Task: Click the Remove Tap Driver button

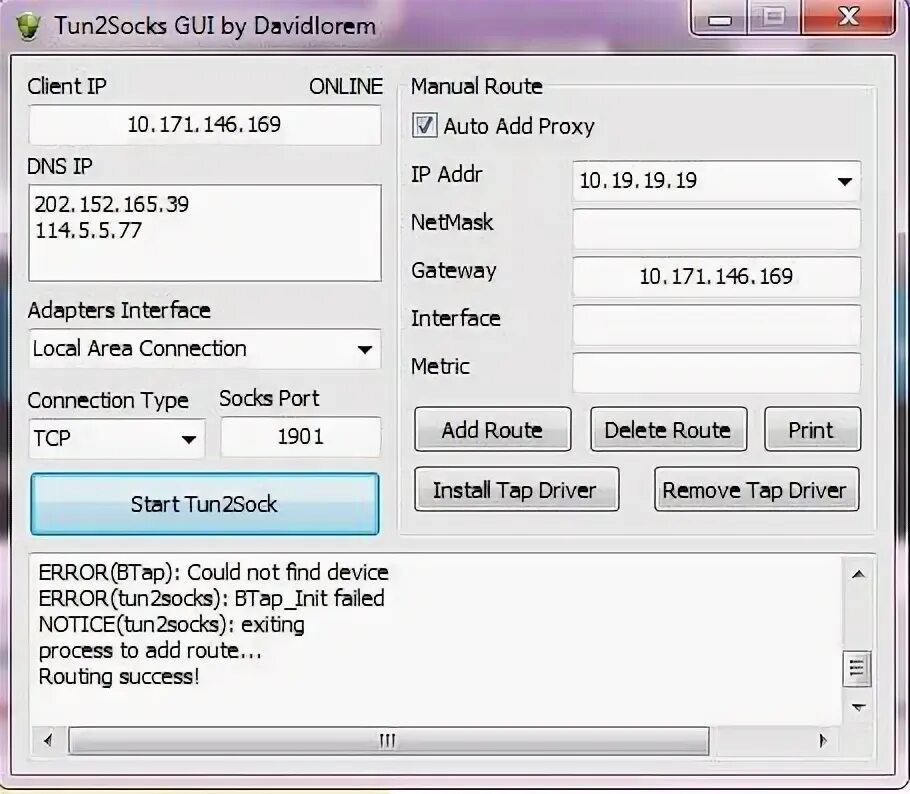Action: click(x=756, y=490)
